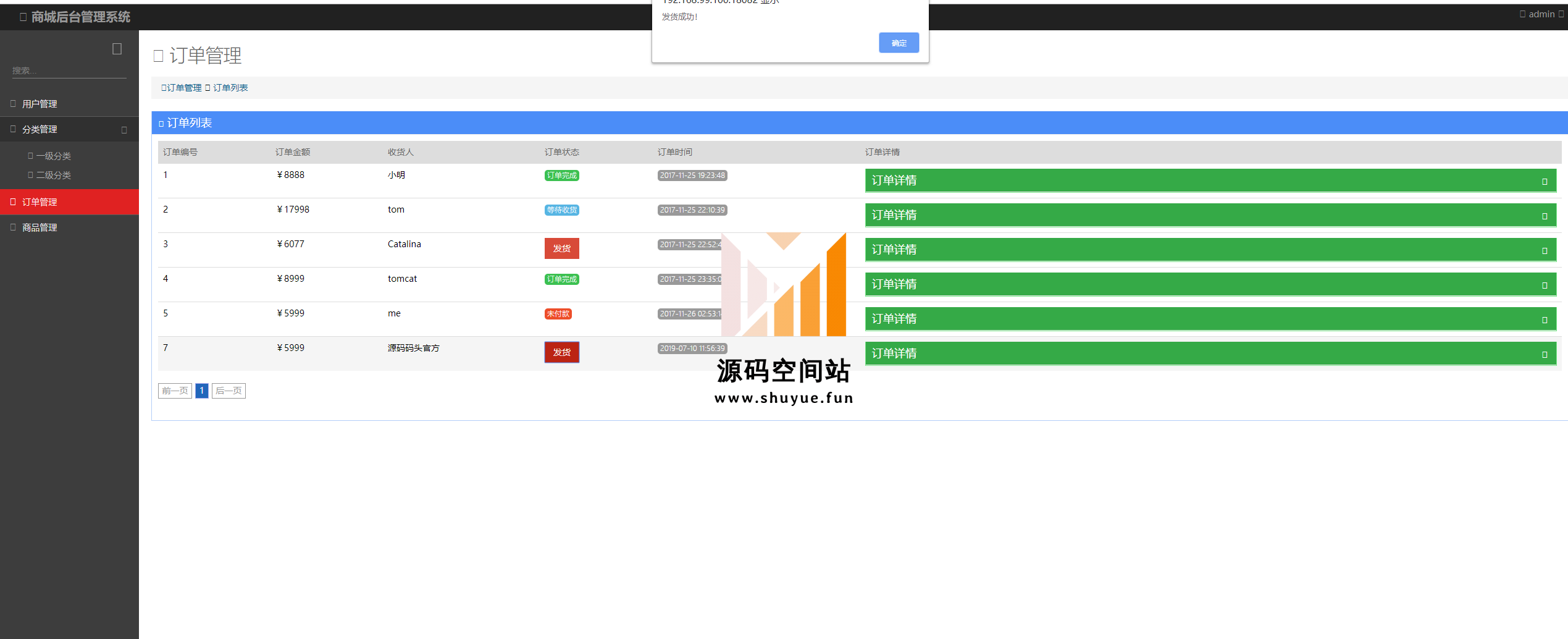Image resolution: width=1568 pixels, height=639 pixels.
Task: Click 发货 button for Catalina's order
Action: 561,248
